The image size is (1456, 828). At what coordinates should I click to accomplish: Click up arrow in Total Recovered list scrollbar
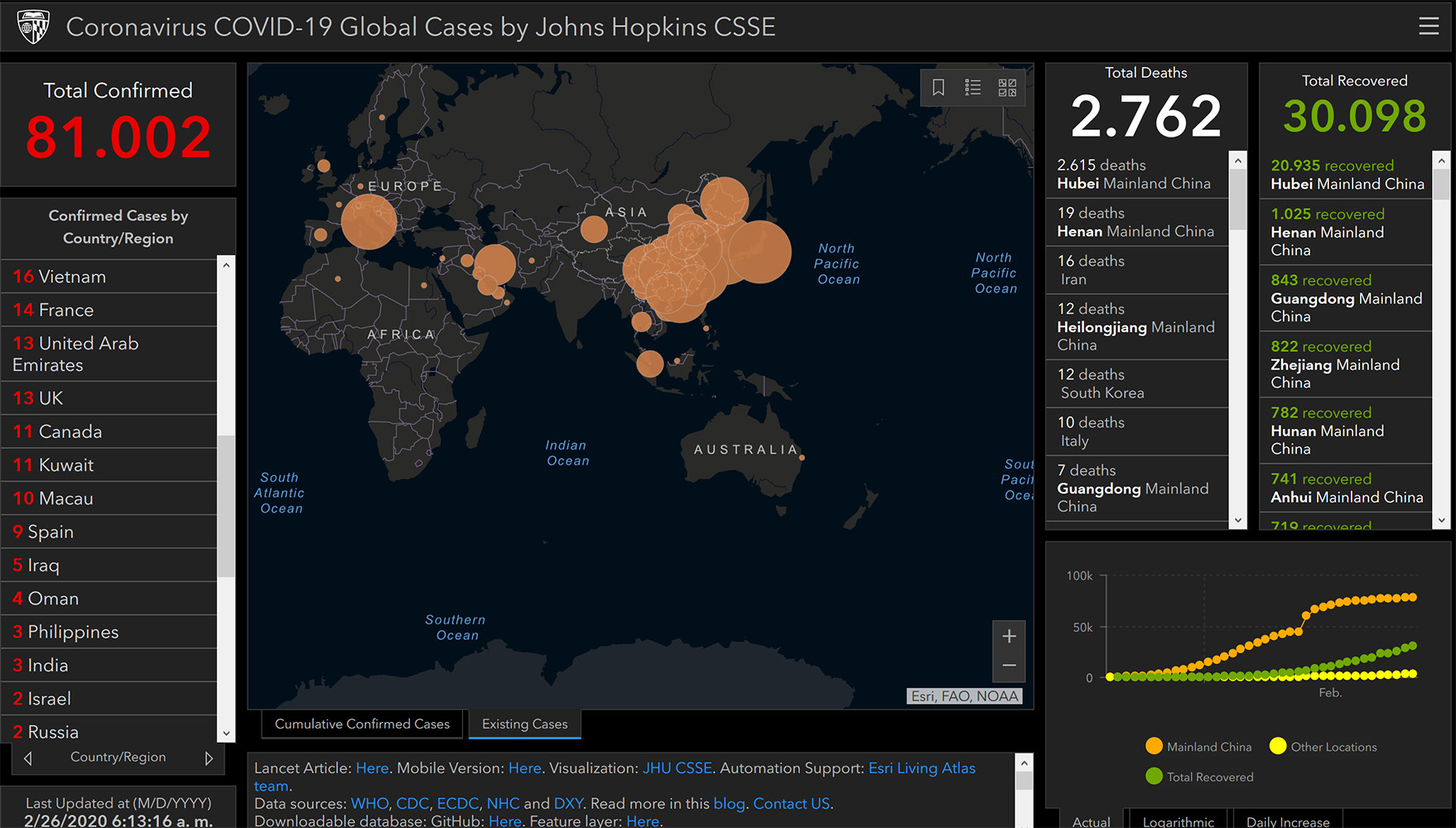pyautogui.click(x=1442, y=160)
